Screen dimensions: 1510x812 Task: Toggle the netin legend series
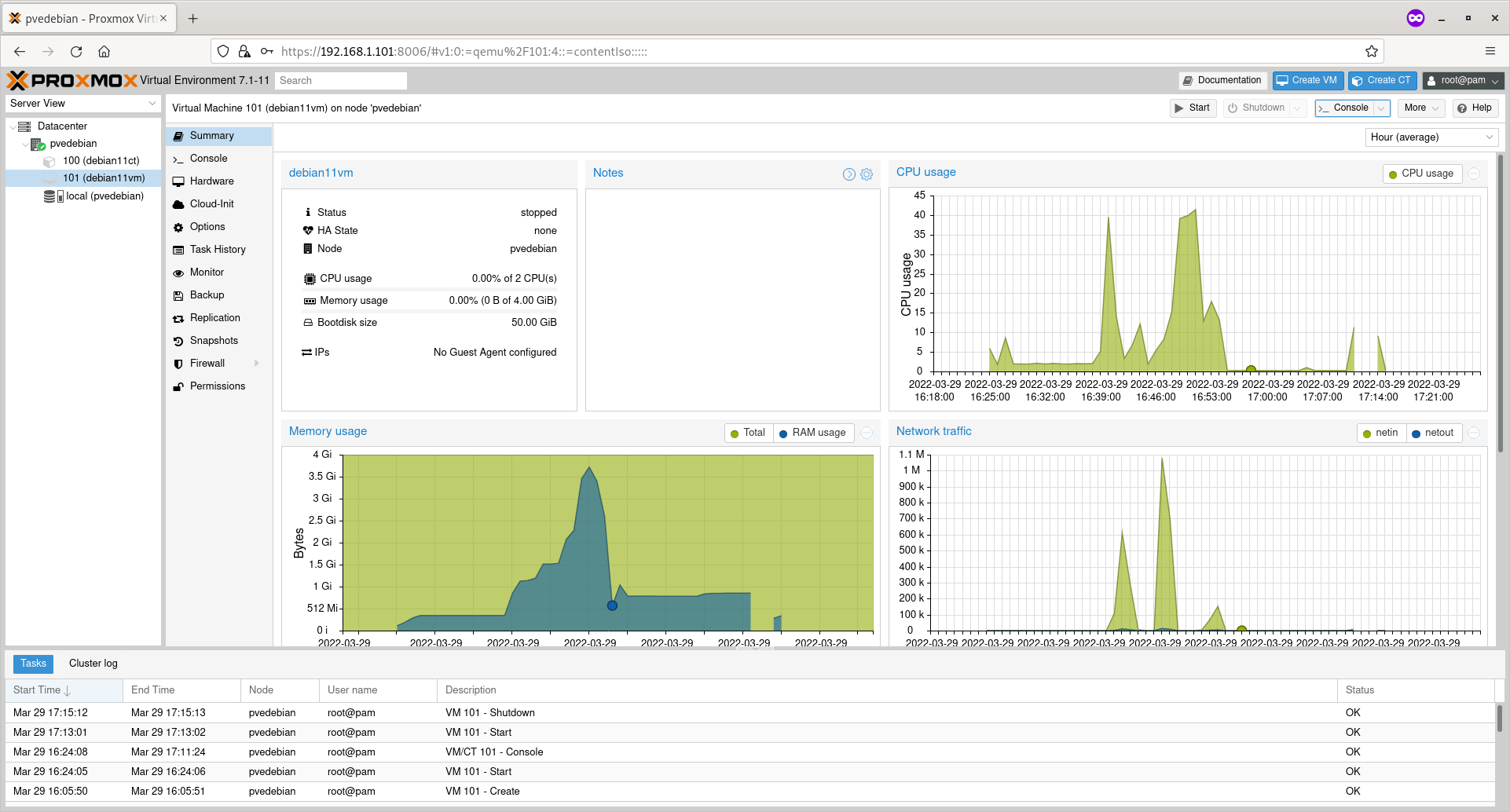click(x=1380, y=433)
